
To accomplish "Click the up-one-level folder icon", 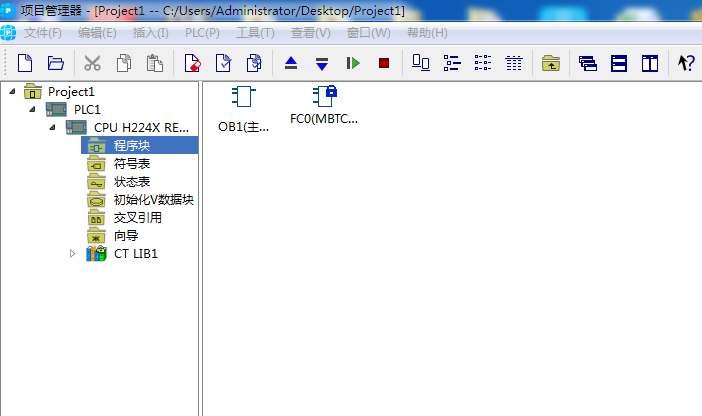I will 551,63.
